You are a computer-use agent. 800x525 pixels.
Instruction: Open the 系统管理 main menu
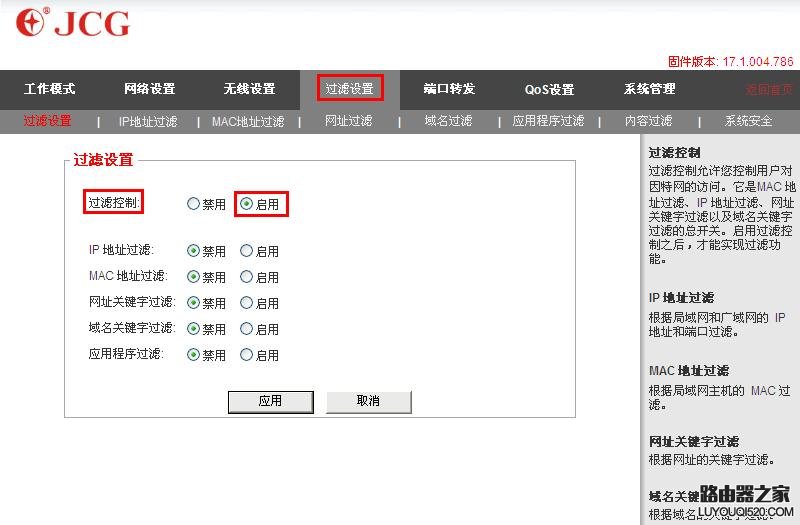649,89
